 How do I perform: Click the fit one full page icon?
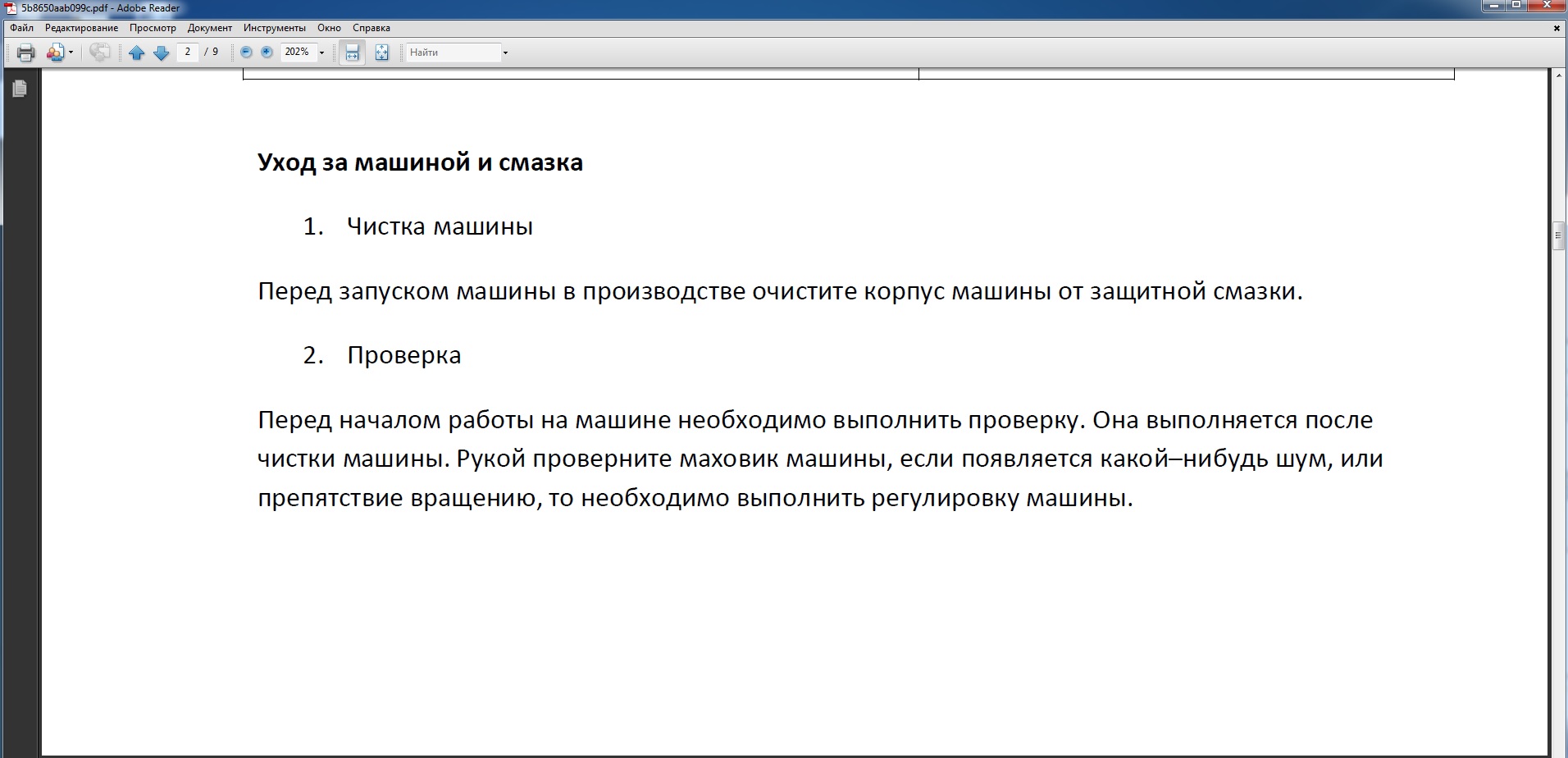381,53
